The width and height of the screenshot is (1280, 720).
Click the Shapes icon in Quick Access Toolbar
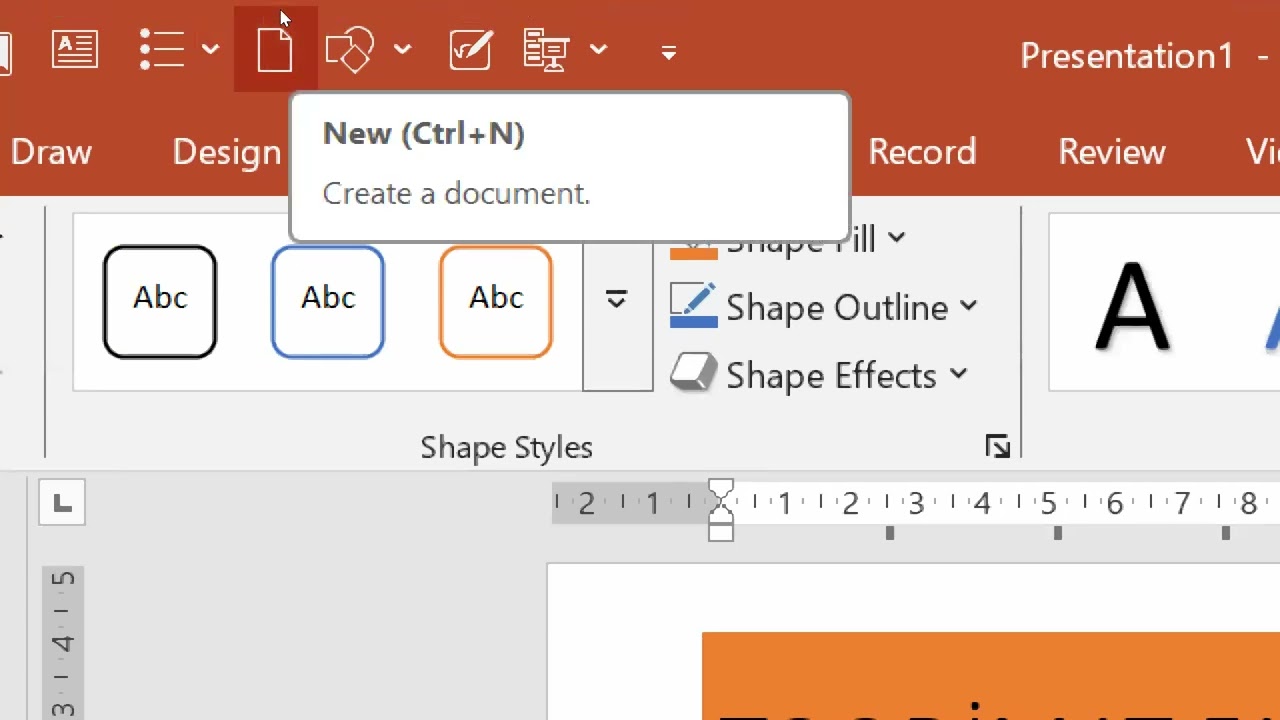[349, 49]
